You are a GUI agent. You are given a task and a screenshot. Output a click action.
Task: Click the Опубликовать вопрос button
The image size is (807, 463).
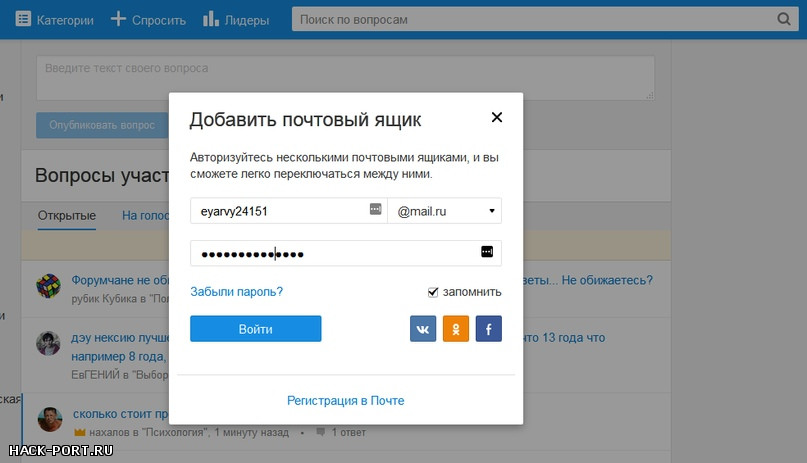102,125
